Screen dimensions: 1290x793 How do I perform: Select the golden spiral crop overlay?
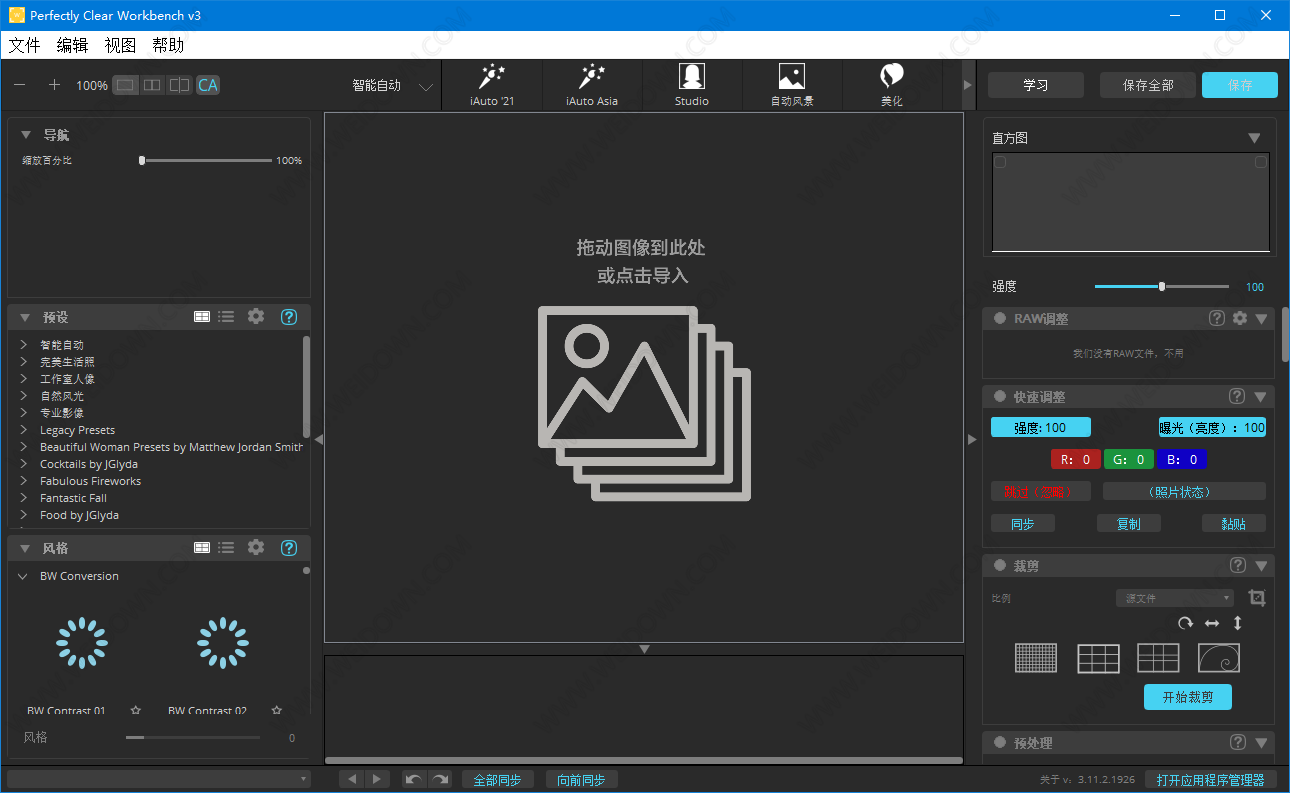[x=1219, y=657]
